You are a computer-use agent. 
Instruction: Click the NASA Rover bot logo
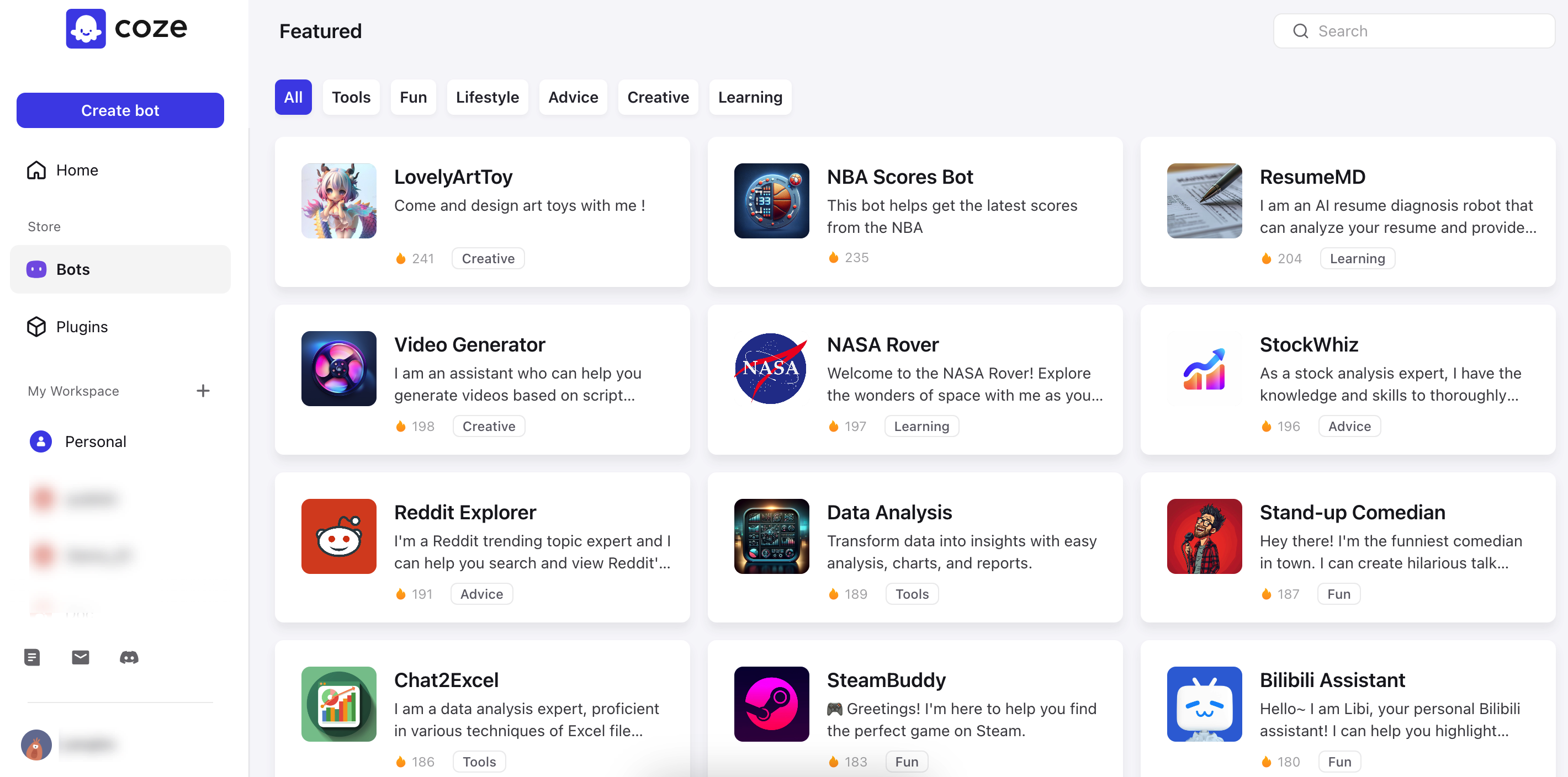[x=771, y=368]
